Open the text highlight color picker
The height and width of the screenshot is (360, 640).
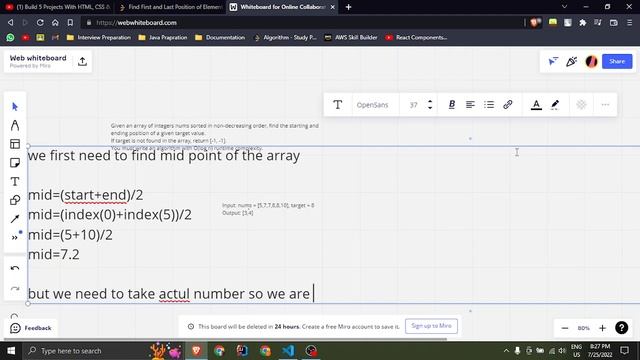[555, 105]
